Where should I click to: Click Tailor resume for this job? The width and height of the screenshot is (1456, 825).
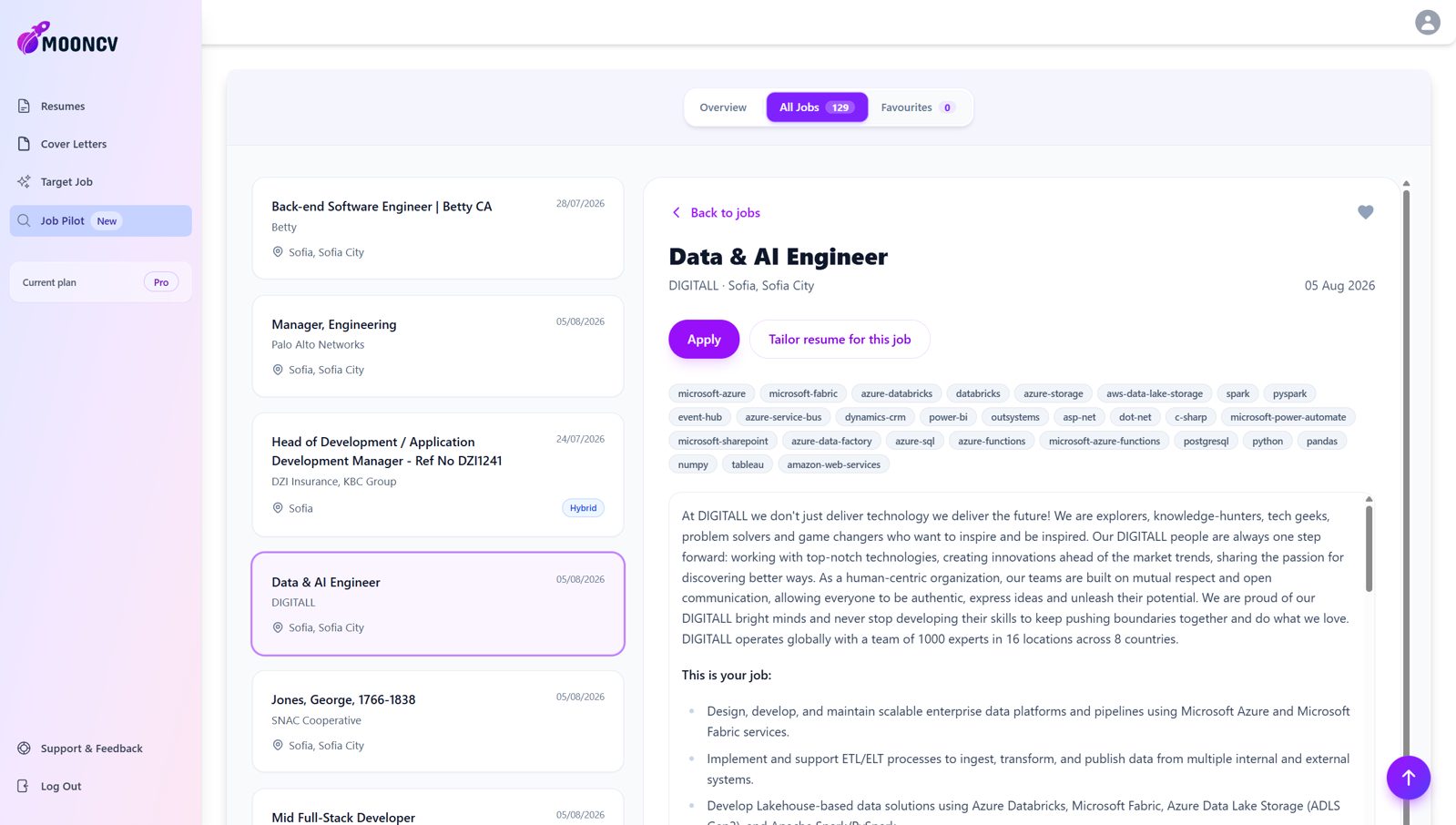[840, 339]
